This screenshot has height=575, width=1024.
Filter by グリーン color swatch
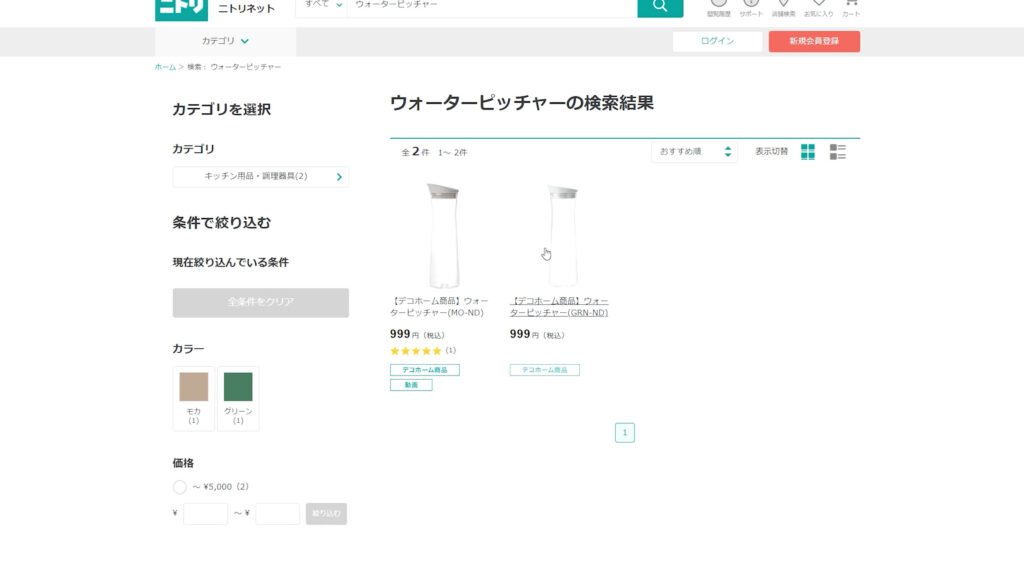(x=238, y=397)
